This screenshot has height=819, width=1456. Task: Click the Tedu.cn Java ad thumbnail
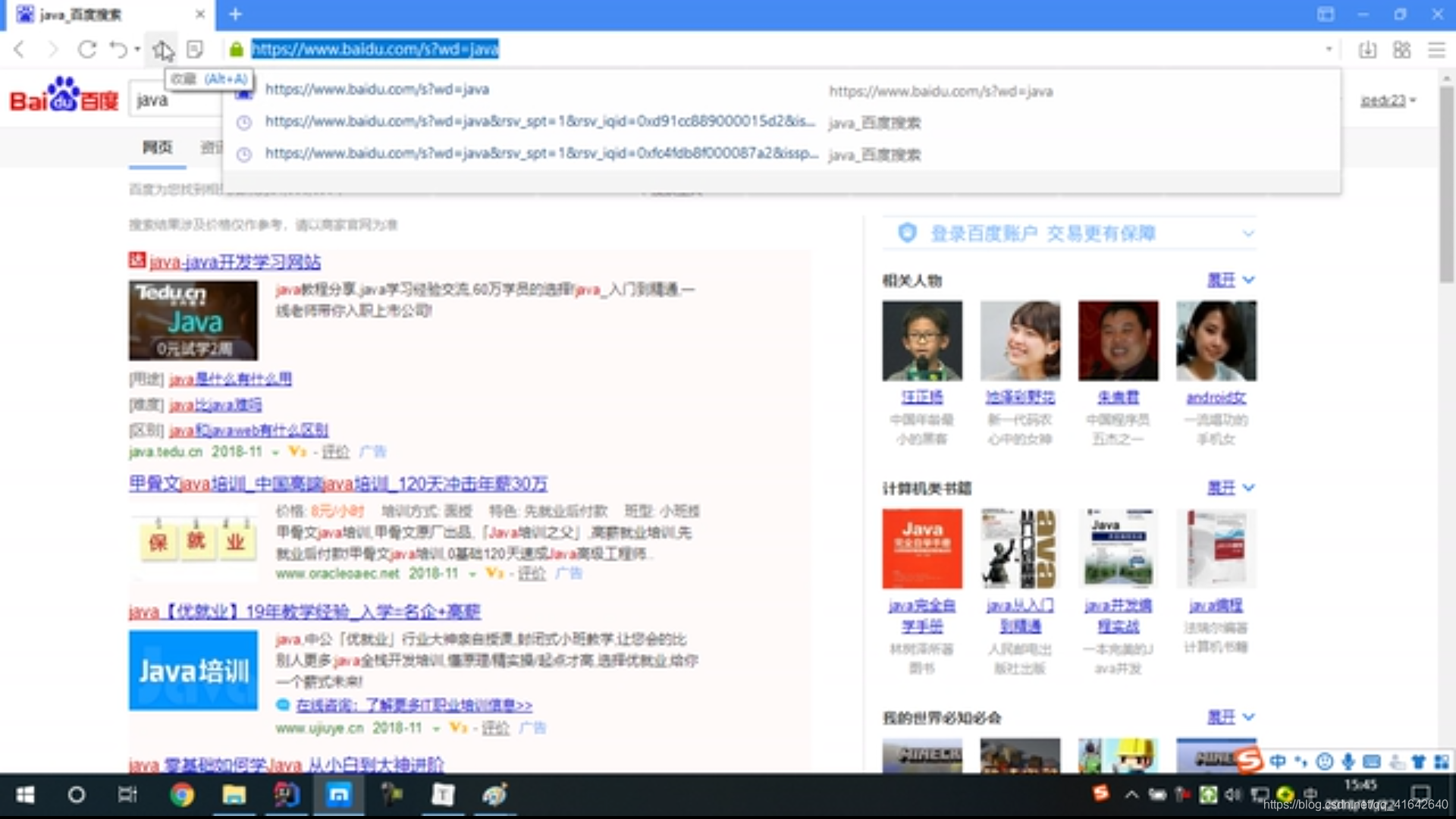(x=193, y=320)
